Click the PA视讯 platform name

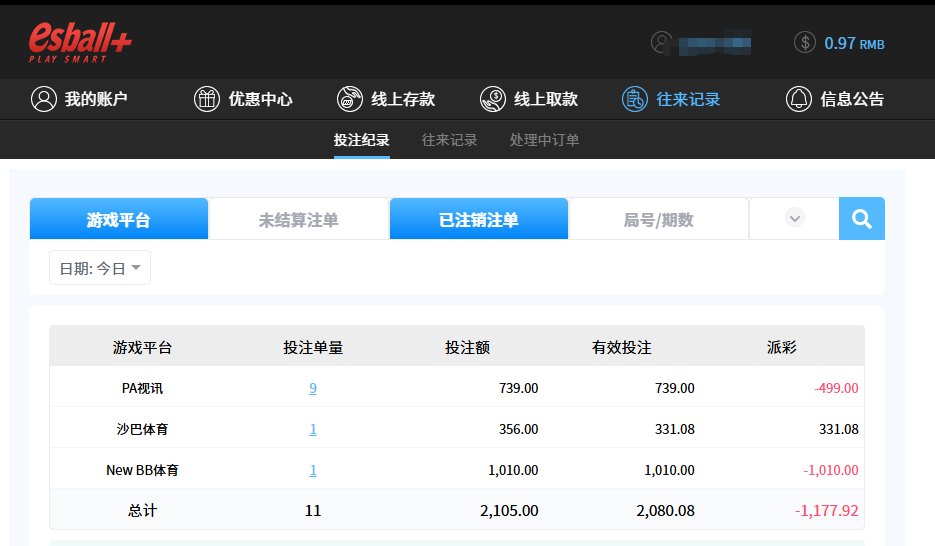[x=143, y=388]
